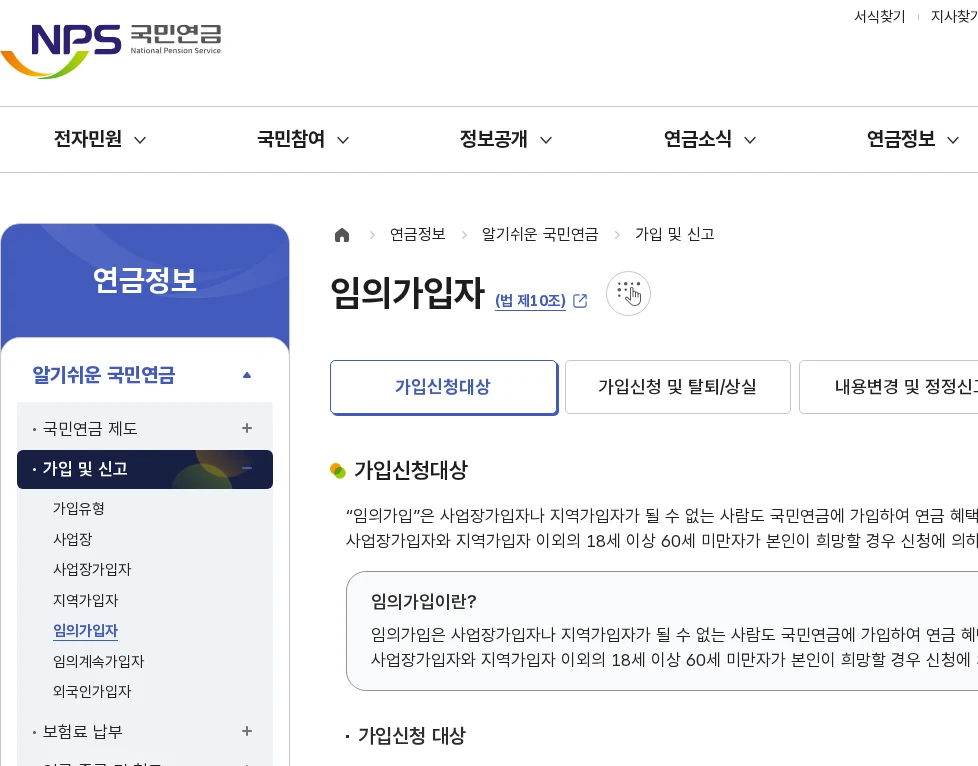978x766 pixels.
Task: Open the 연금정보 top menu
Action: tap(901, 138)
